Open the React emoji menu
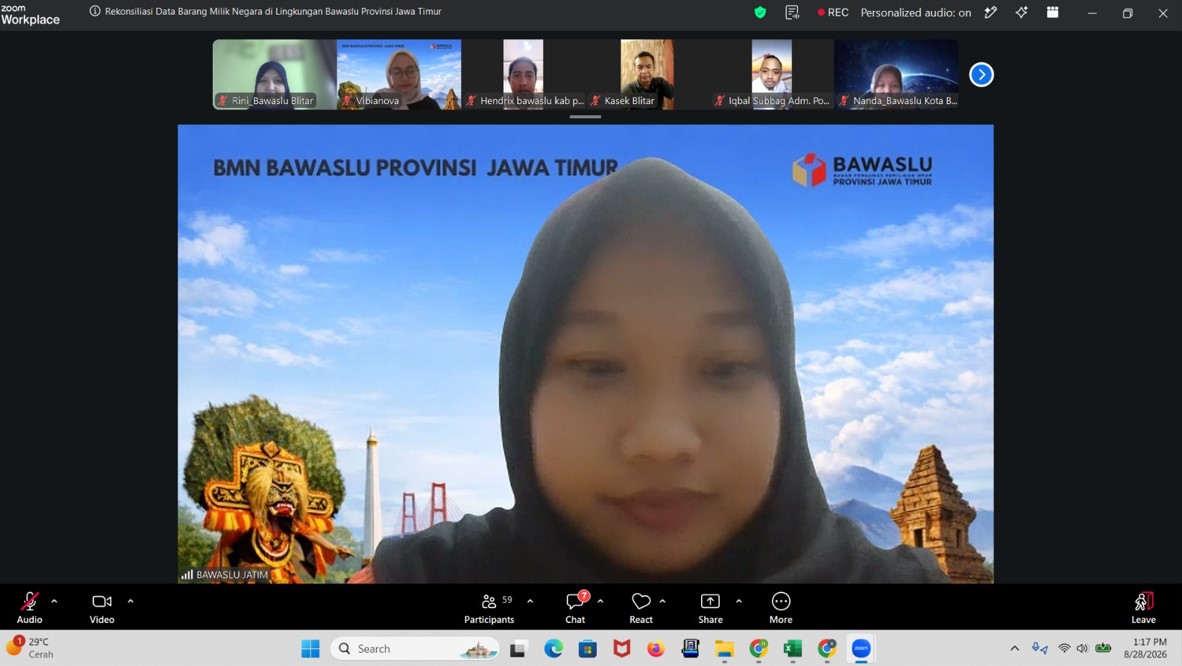 [x=641, y=607]
